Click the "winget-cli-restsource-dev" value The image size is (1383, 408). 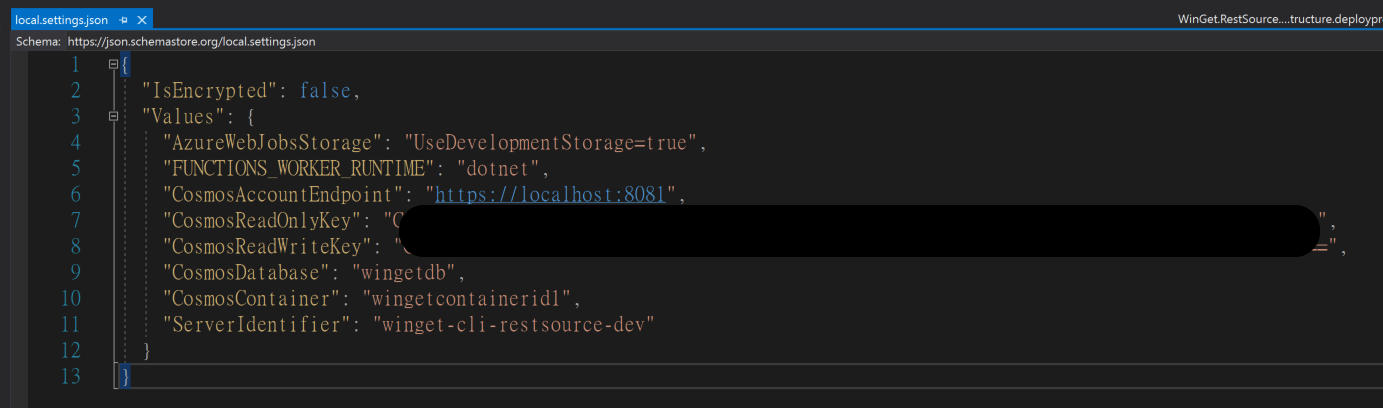pos(513,324)
